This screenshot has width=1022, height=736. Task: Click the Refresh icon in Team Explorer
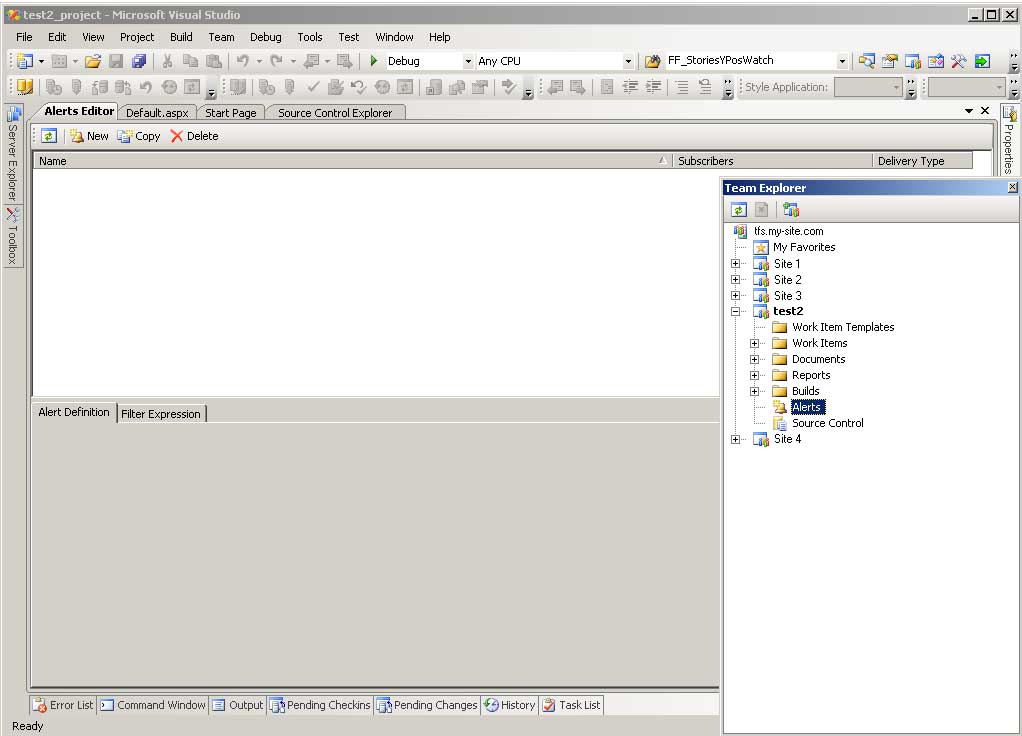tap(738, 210)
